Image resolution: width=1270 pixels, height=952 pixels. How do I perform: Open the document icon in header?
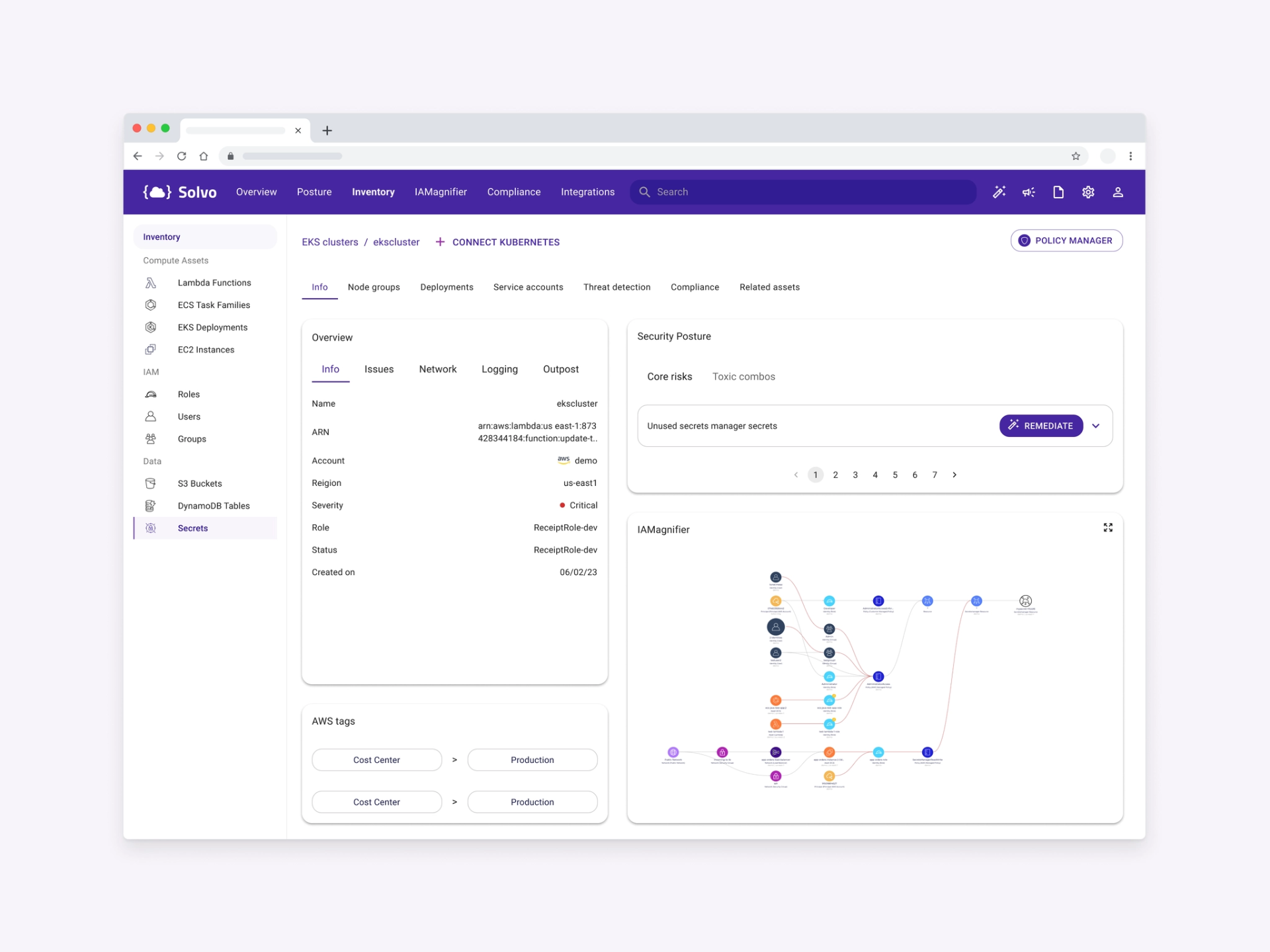[x=1058, y=192]
